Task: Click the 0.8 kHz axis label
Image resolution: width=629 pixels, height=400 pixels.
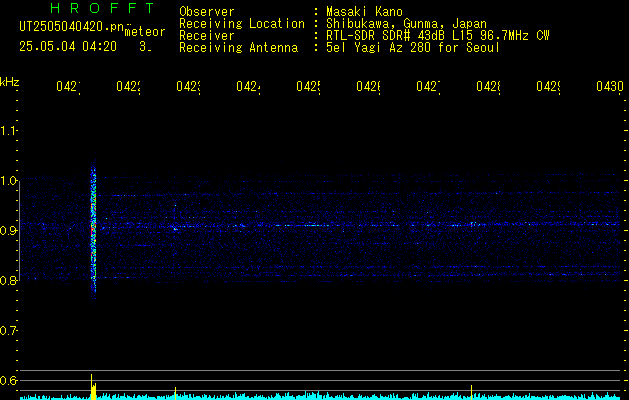Action: click(x=8, y=280)
